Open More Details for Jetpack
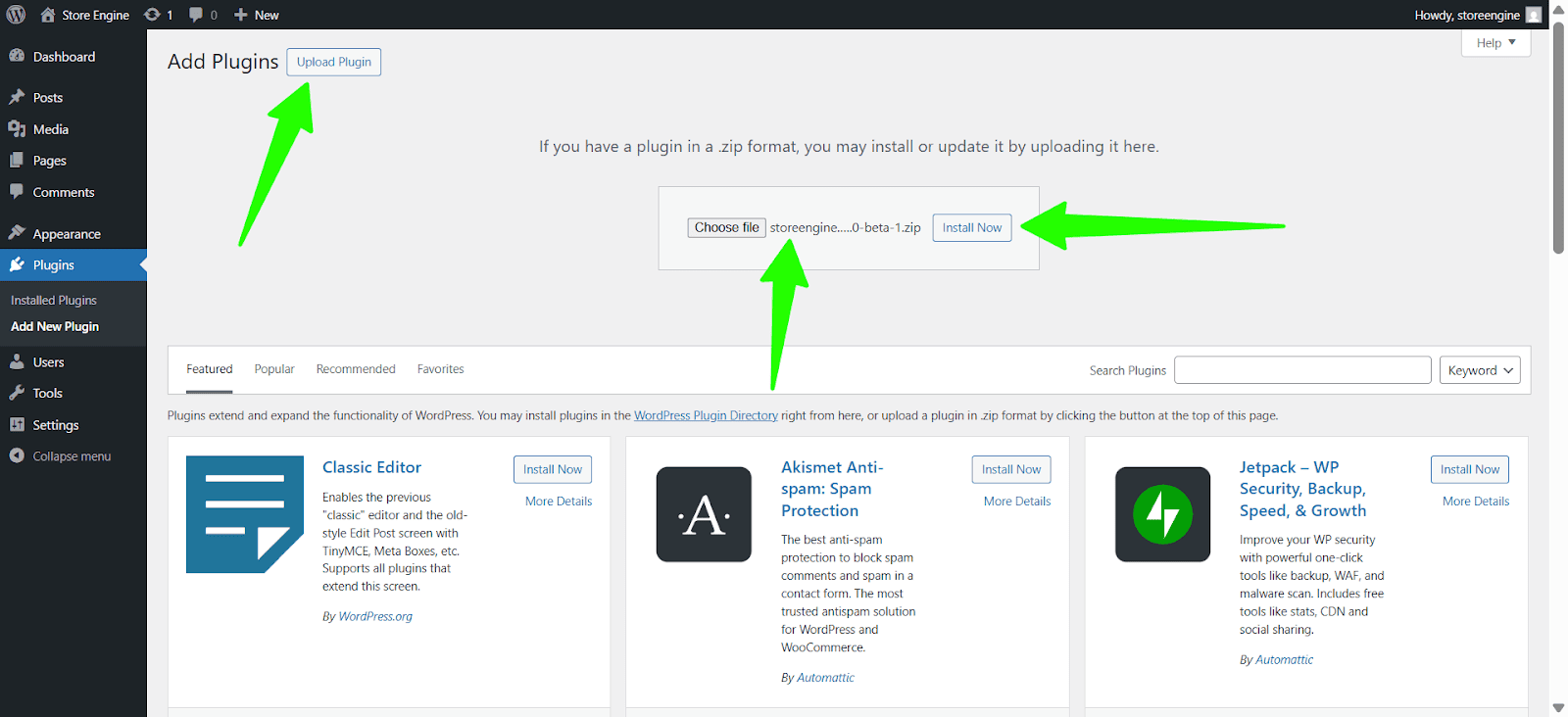Screen dimensions: 1568x717 tap(1476, 501)
